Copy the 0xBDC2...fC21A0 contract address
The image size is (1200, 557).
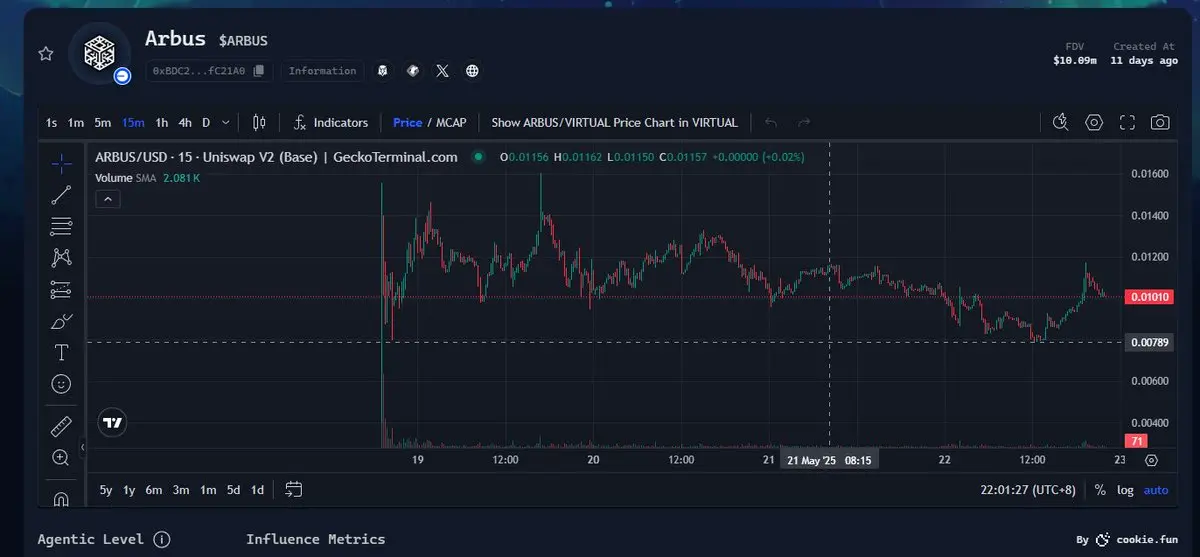(259, 71)
